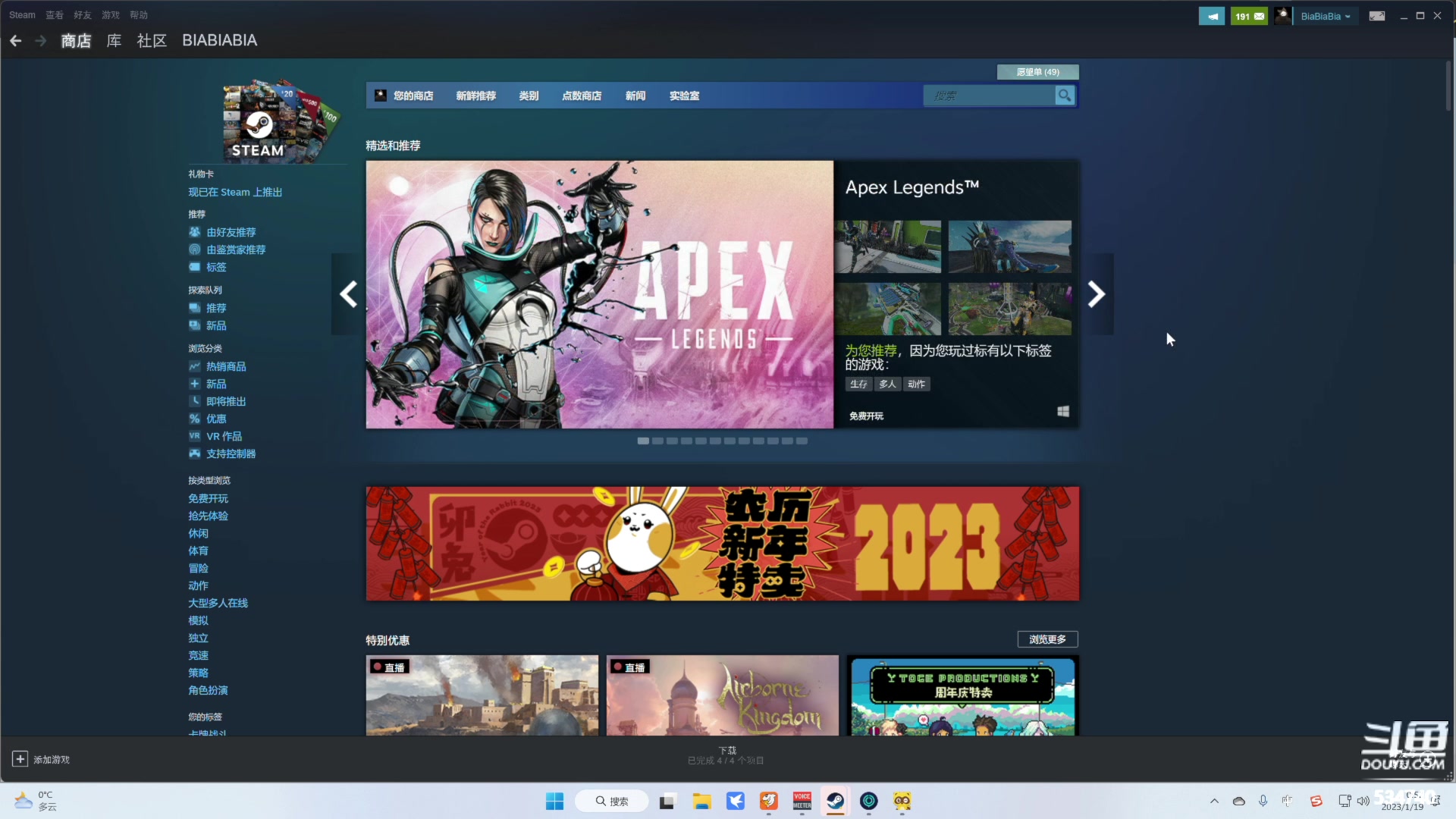Open 热销商品 in 浏览分类
Image resolution: width=1456 pixels, height=819 pixels.
click(x=226, y=366)
